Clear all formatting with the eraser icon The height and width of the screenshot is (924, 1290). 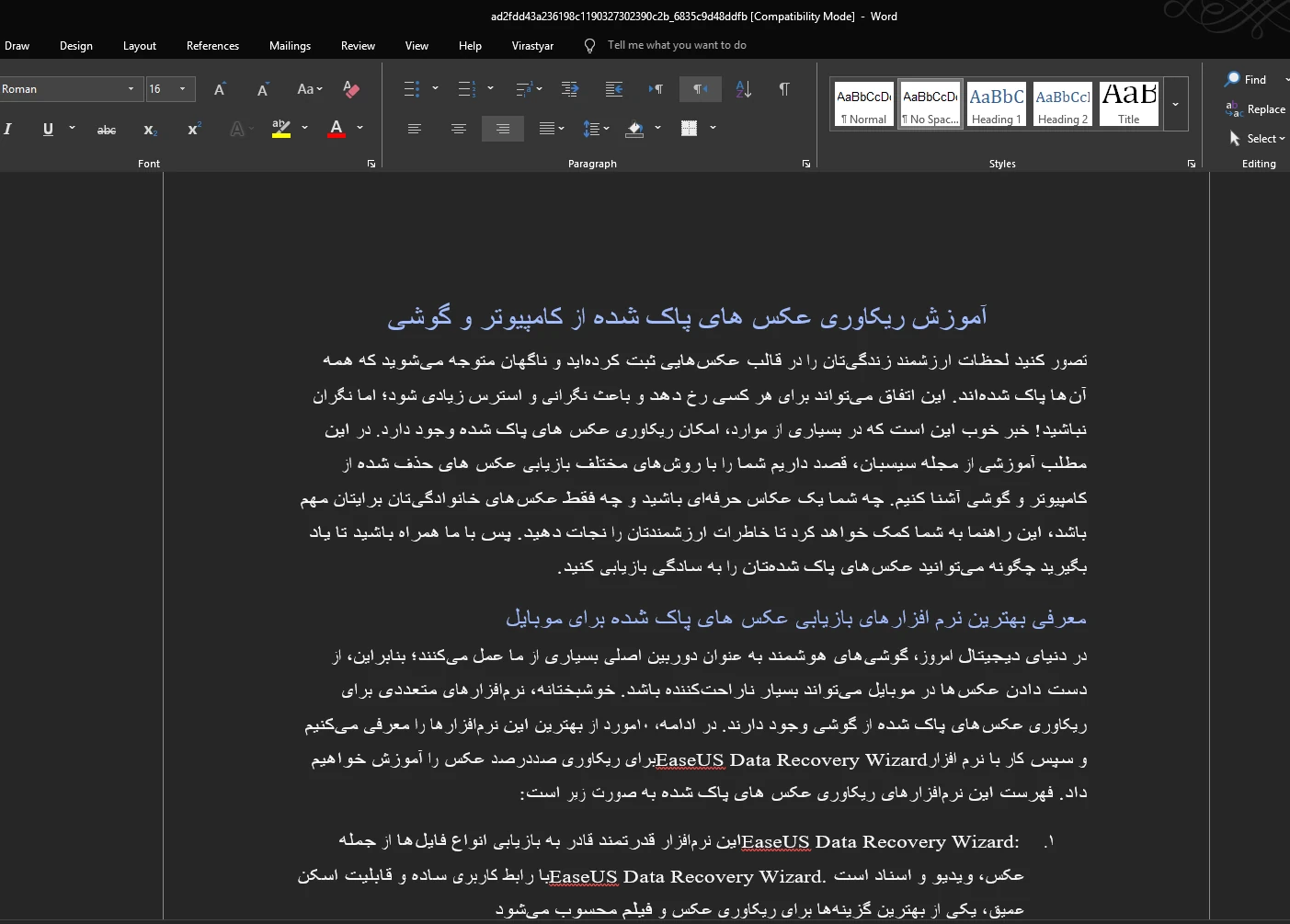pyautogui.click(x=350, y=89)
